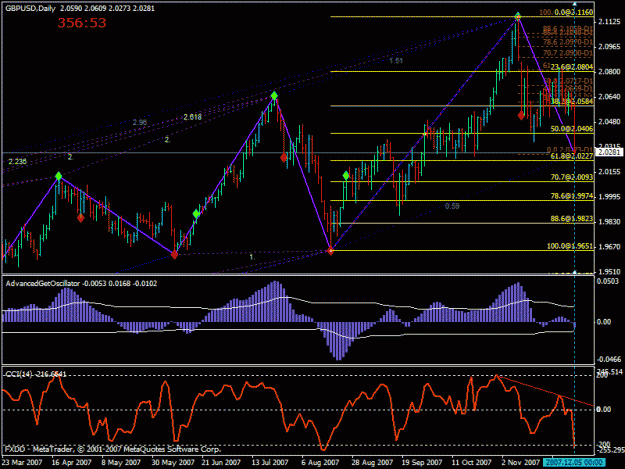Screen dimensions: 625x469
Task: Select the 38.2@2.0584 Fibonacci label
Action: tap(572, 101)
